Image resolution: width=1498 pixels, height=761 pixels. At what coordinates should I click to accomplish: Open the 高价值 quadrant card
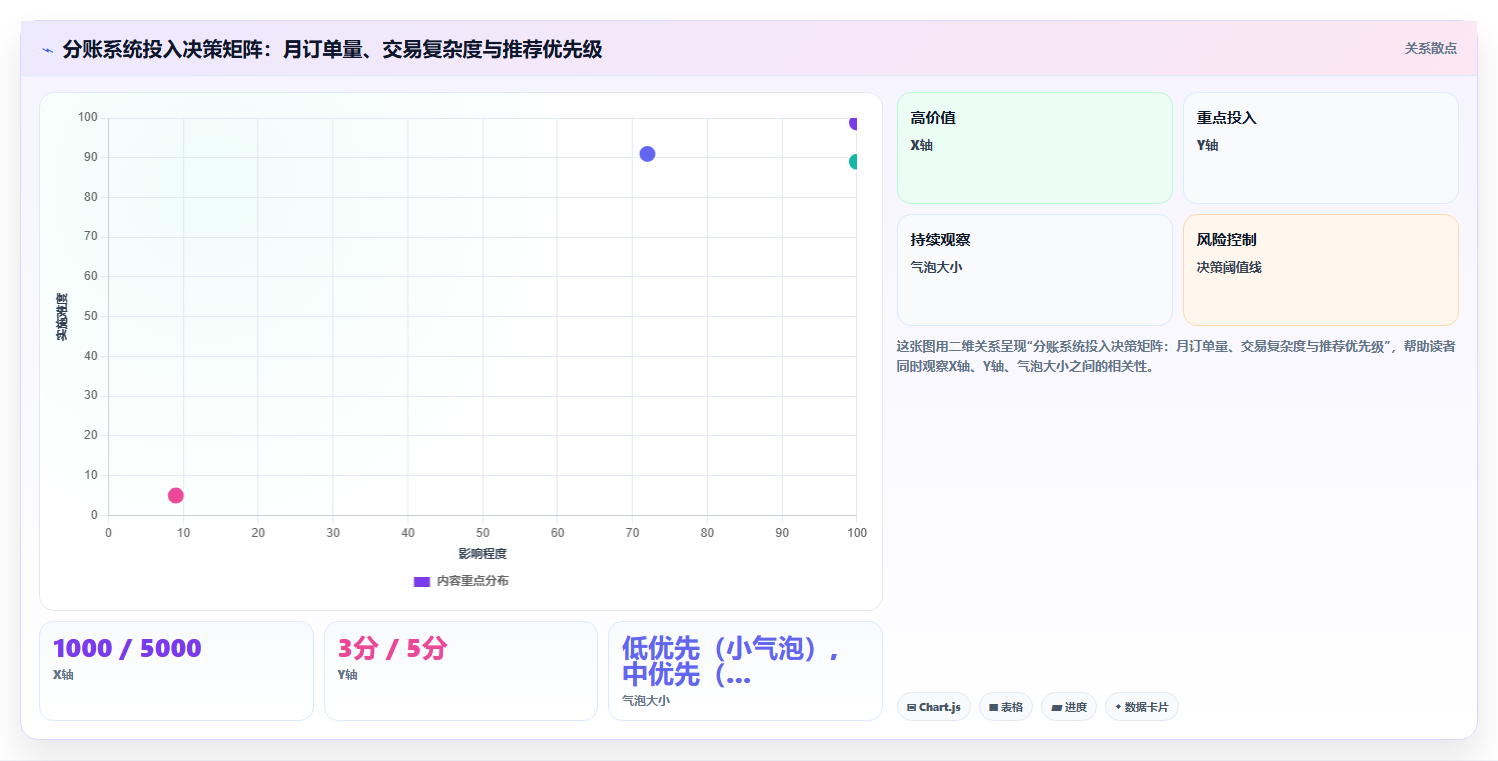click(x=1035, y=148)
